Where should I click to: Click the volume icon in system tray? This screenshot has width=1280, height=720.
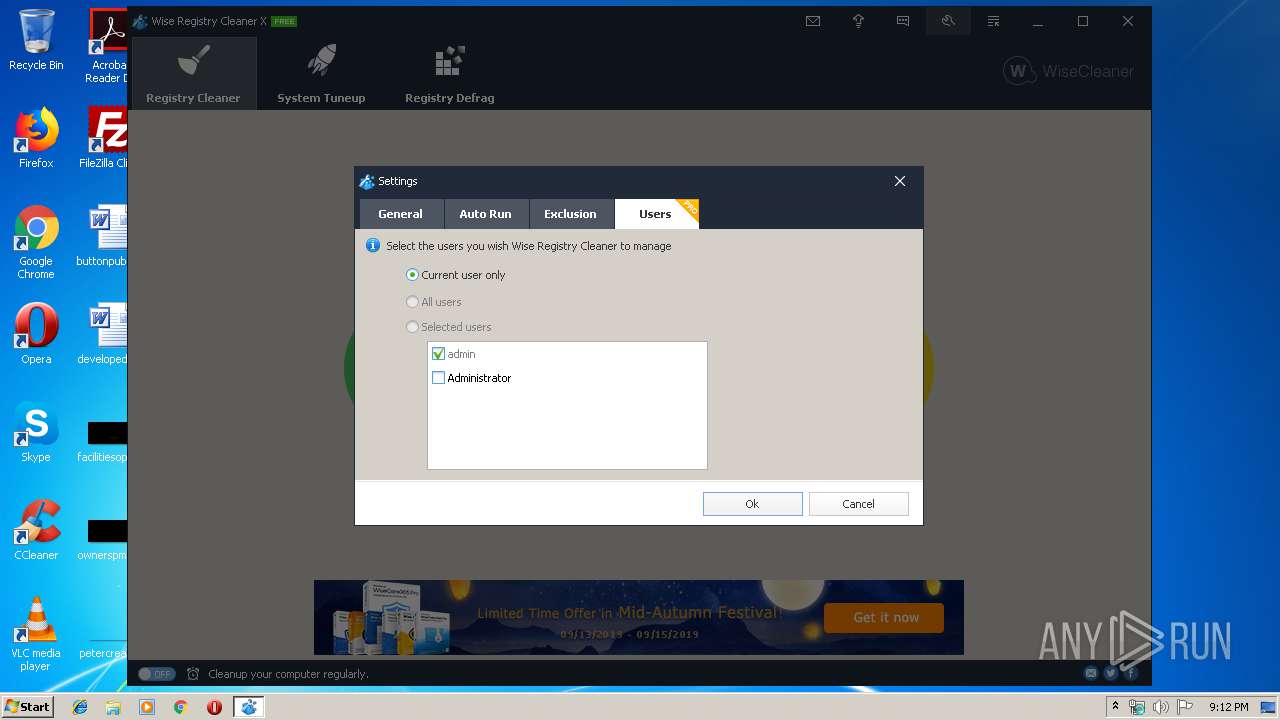pyautogui.click(x=1160, y=707)
